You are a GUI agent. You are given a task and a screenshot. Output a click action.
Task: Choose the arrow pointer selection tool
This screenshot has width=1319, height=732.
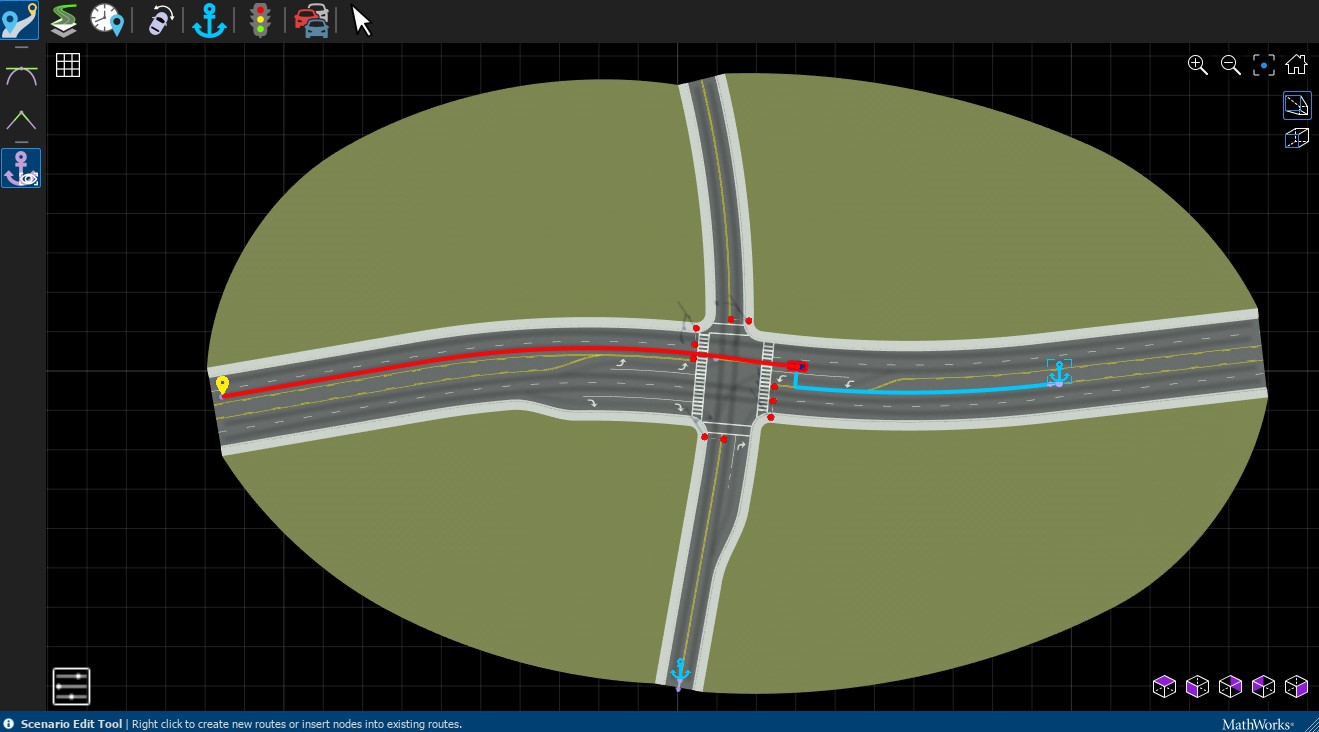[x=361, y=20]
